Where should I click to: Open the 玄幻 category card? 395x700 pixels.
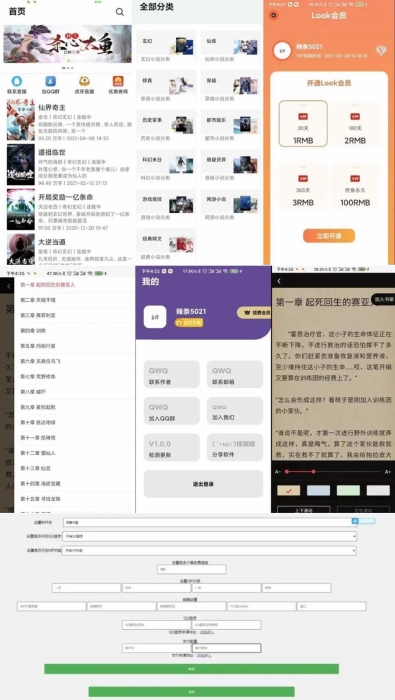tap(166, 47)
